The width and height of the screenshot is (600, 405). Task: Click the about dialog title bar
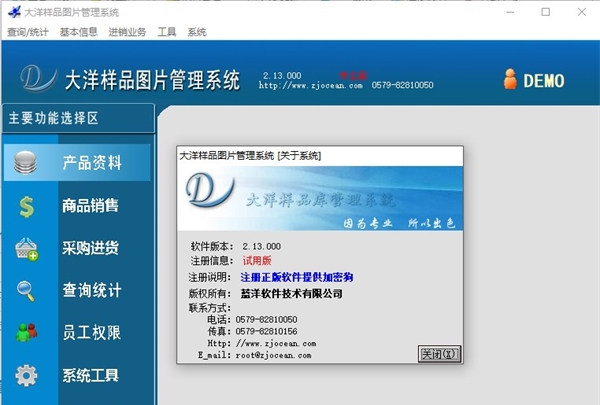tap(320, 156)
